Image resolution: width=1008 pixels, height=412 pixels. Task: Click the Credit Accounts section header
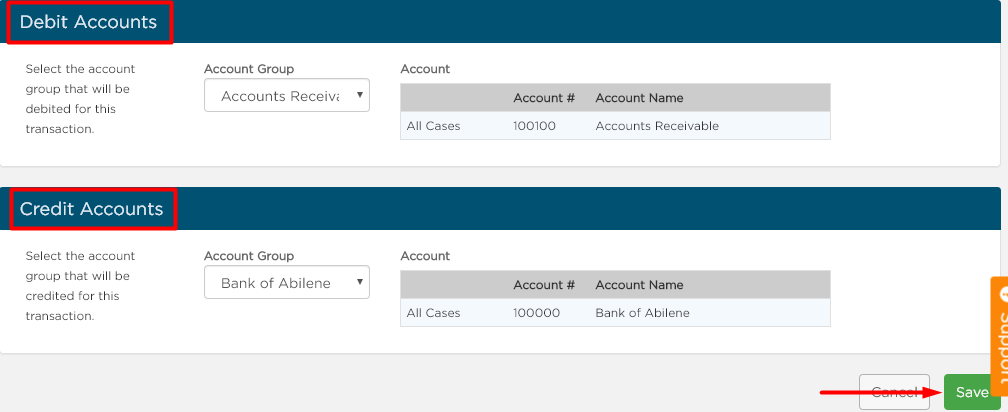[91, 209]
